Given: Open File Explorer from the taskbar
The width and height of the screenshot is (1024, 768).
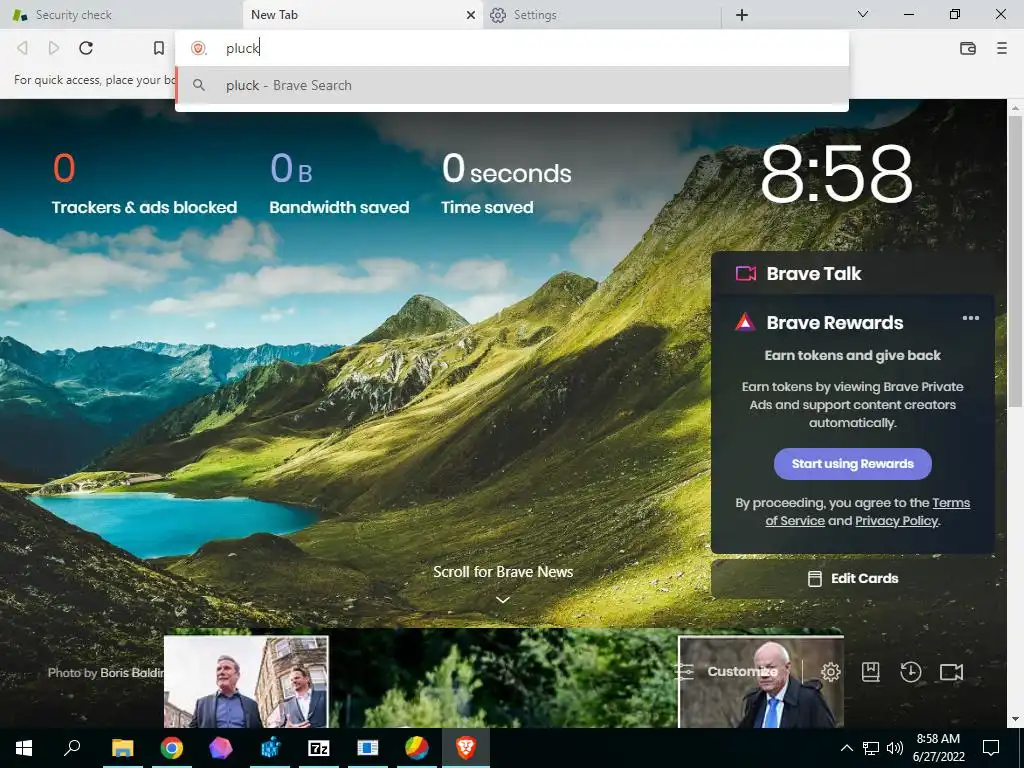Looking at the screenshot, I should (x=122, y=748).
